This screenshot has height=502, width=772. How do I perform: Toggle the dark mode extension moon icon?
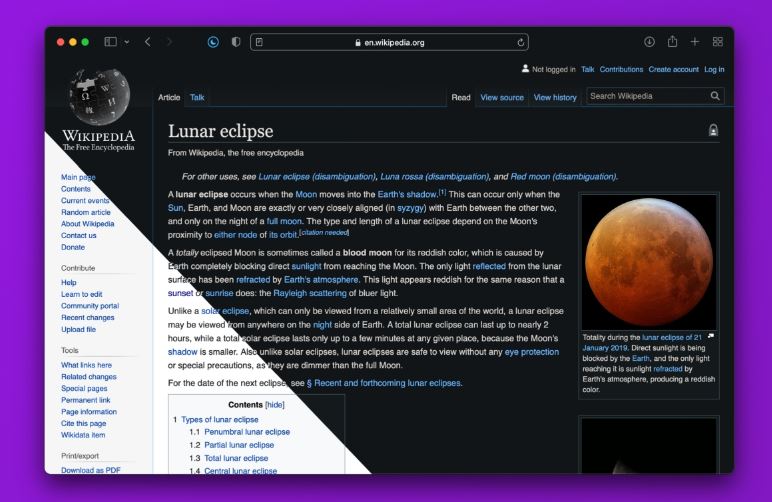[213, 42]
